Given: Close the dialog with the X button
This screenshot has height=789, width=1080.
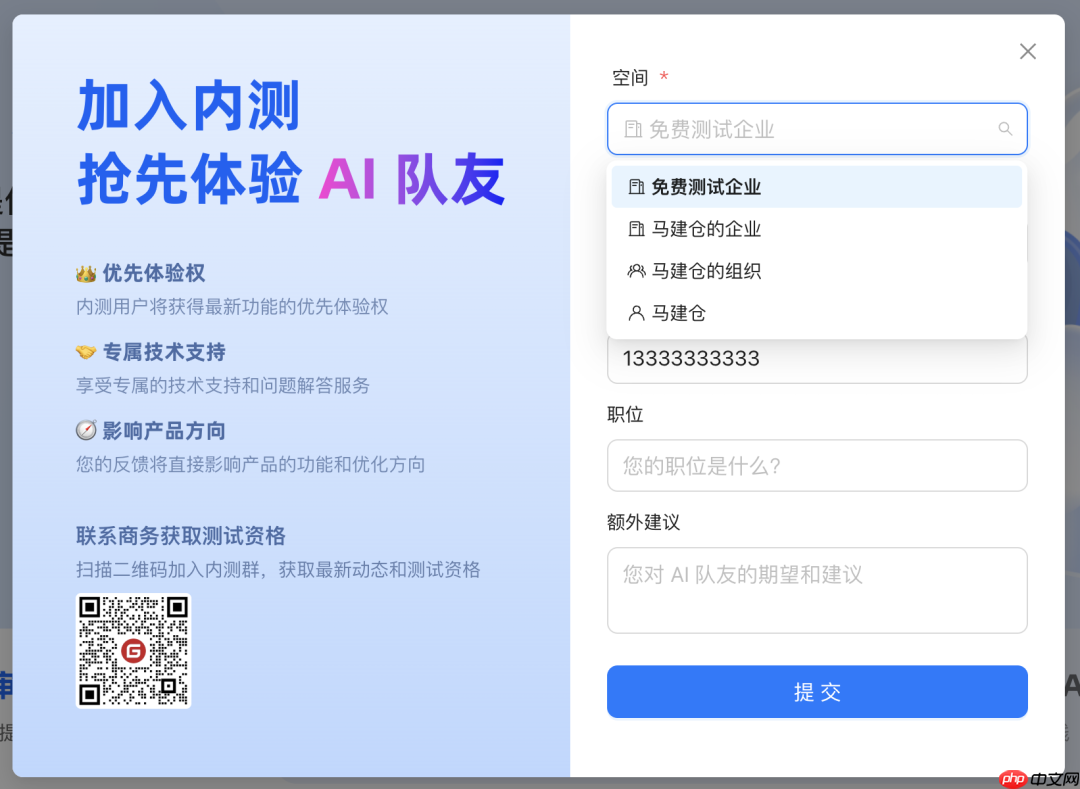Looking at the screenshot, I should click(1027, 51).
